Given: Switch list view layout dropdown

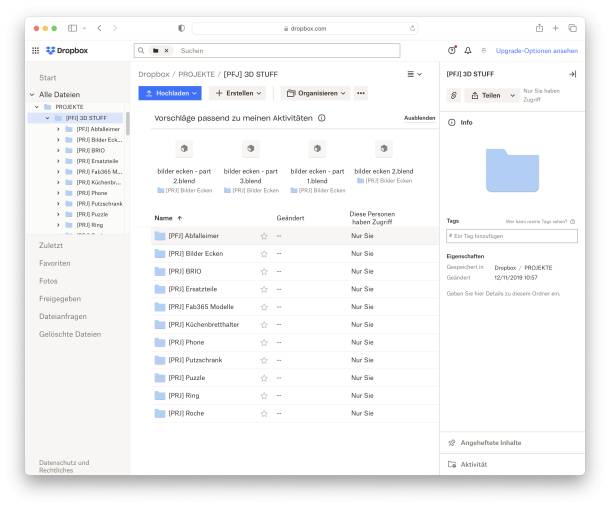Looking at the screenshot, I should coord(414,74).
